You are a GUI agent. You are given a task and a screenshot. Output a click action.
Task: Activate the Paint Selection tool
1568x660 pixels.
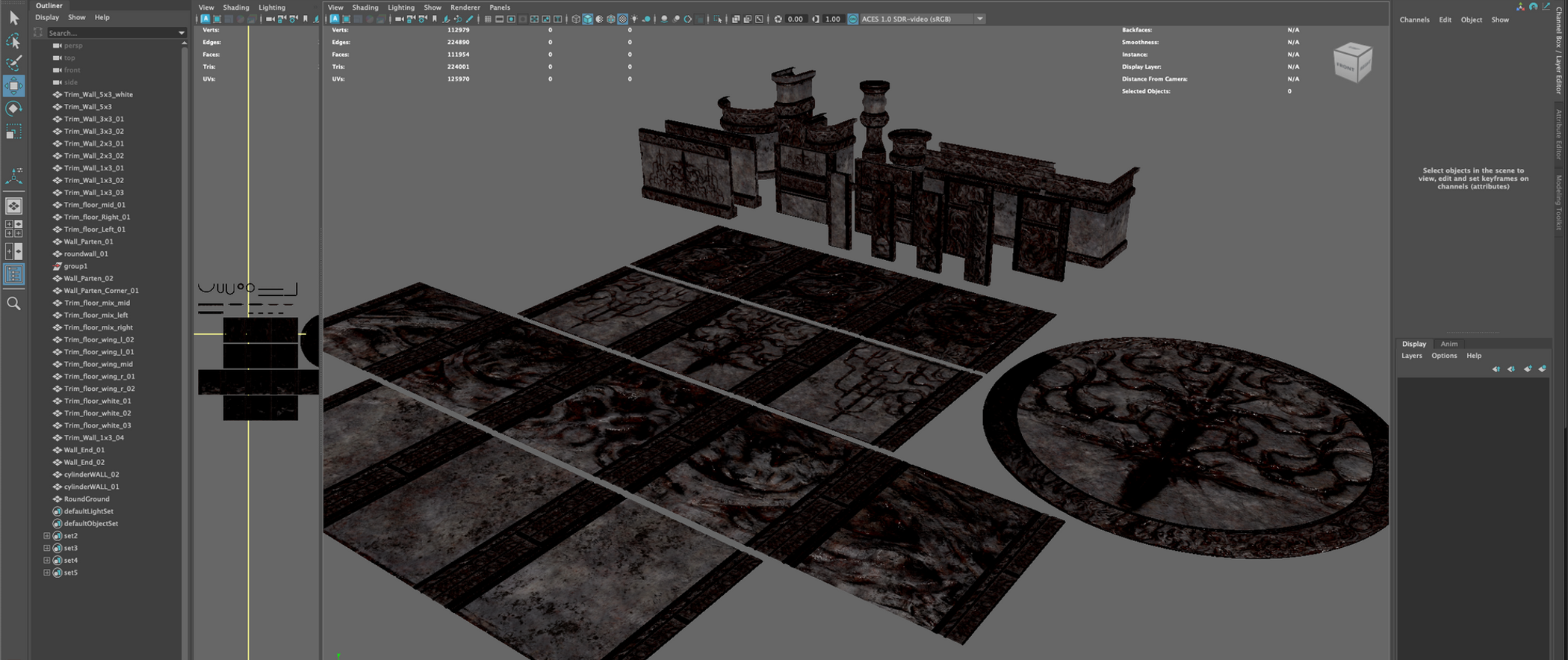click(13, 63)
